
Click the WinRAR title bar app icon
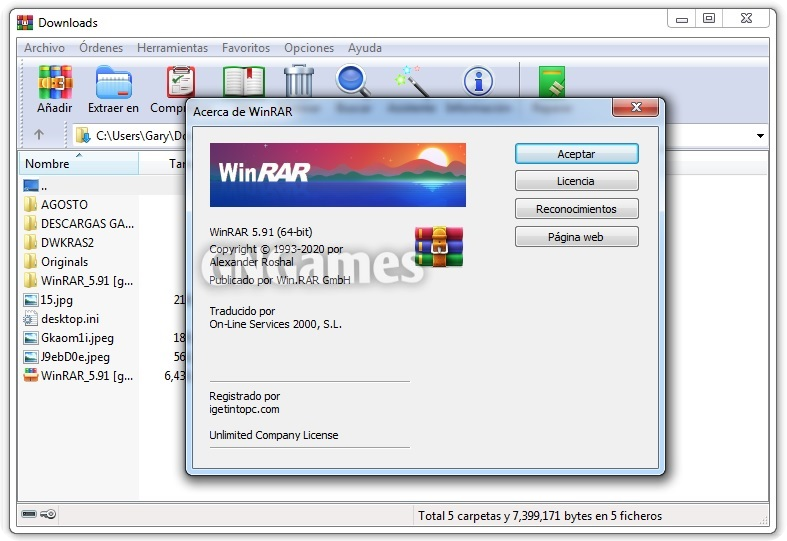(25, 23)
